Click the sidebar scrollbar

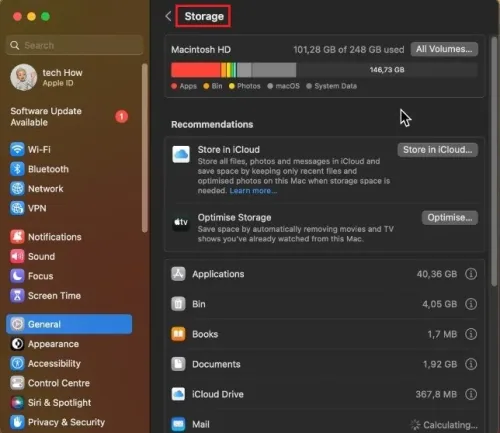tap(144, 148)
